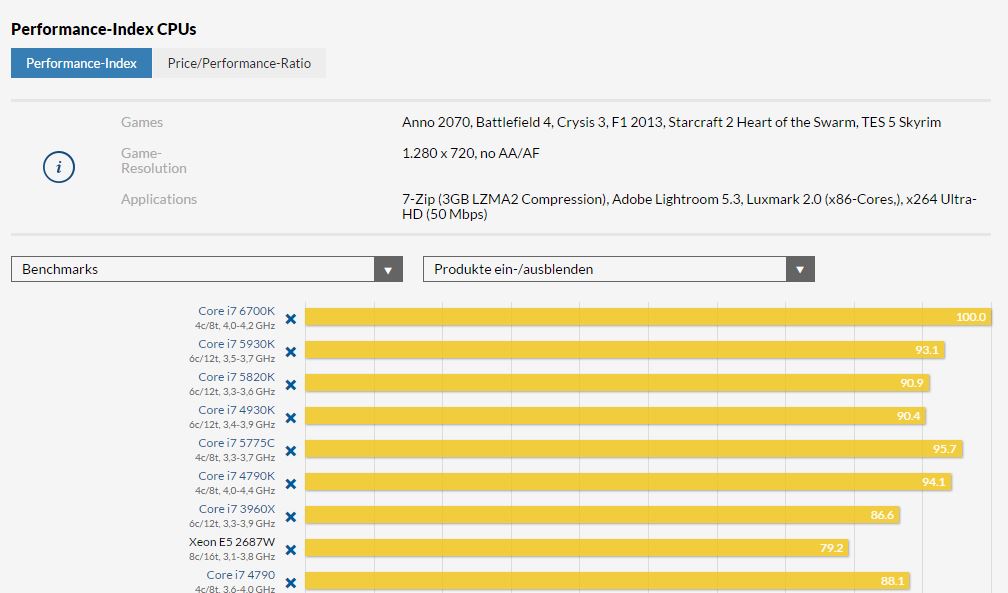Image resolution: width=1008 pixels, height=593 pixels.
Task: Click the Applications label
Action: pyautogui.click(x=159, y=199)
